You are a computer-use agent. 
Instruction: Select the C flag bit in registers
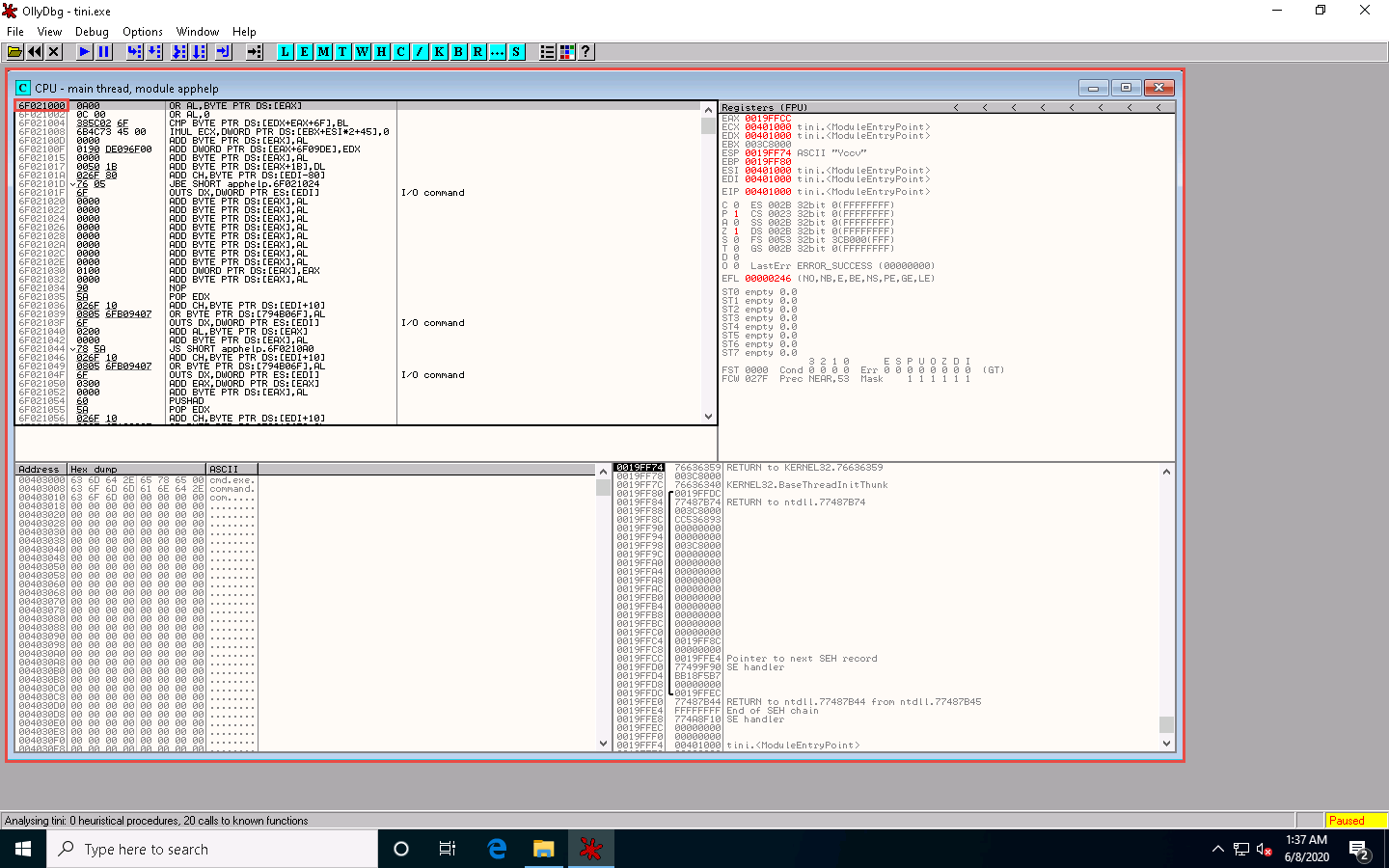point(735,205)
